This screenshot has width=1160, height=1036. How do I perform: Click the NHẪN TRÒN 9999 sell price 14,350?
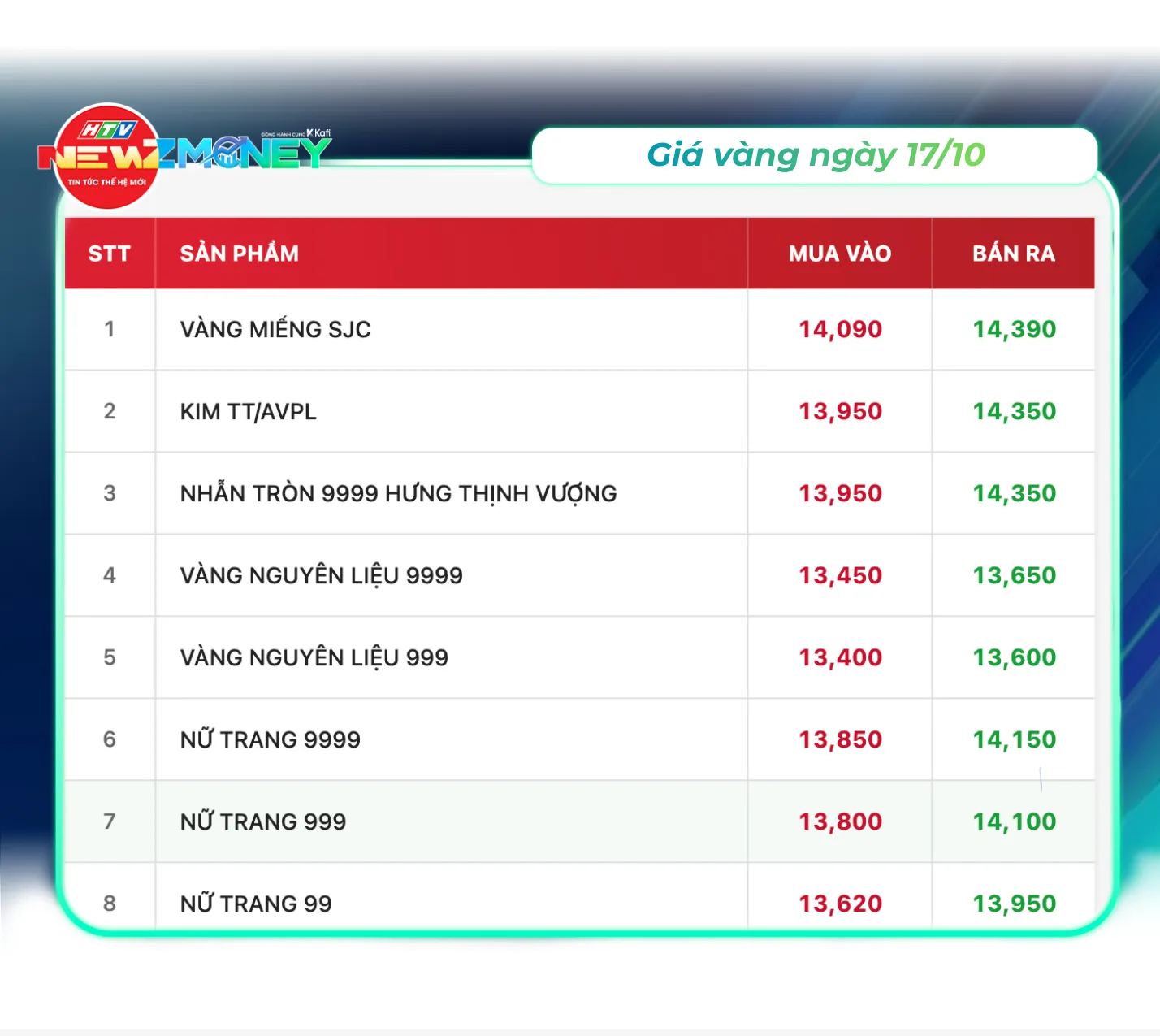pyautogui.click(x=1015, y=493)
